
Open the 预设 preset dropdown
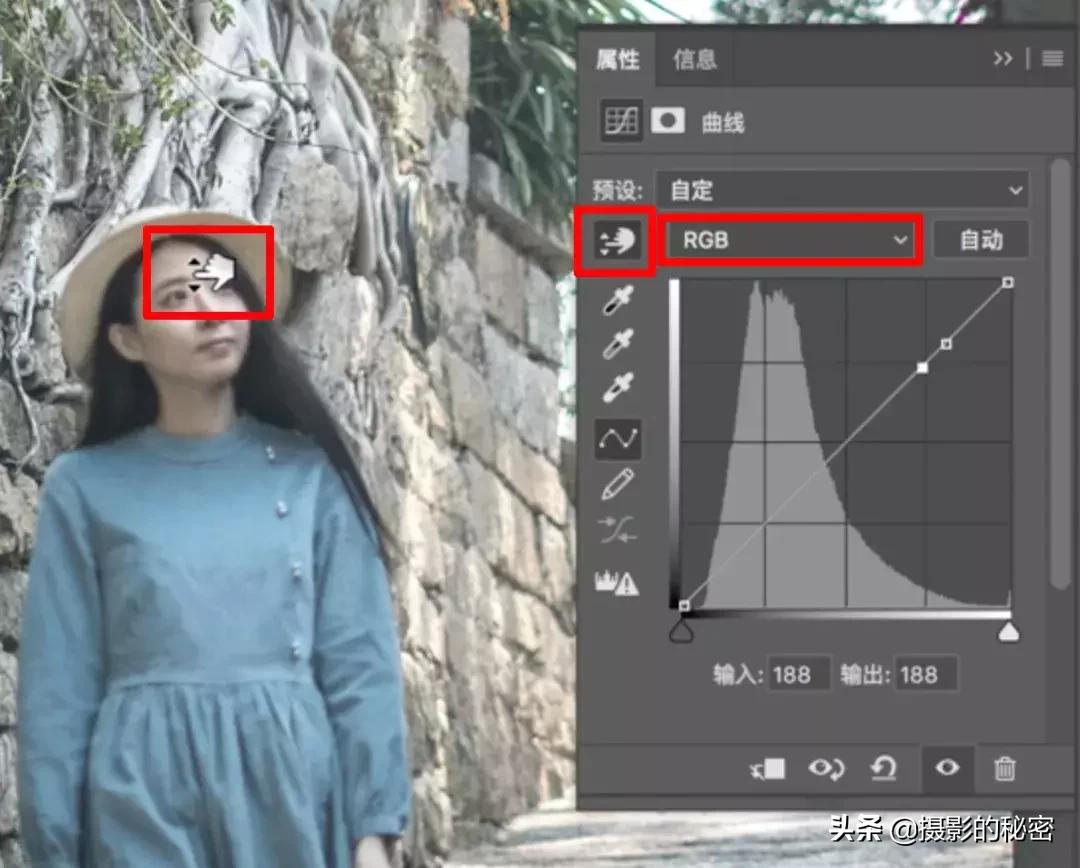843,189
